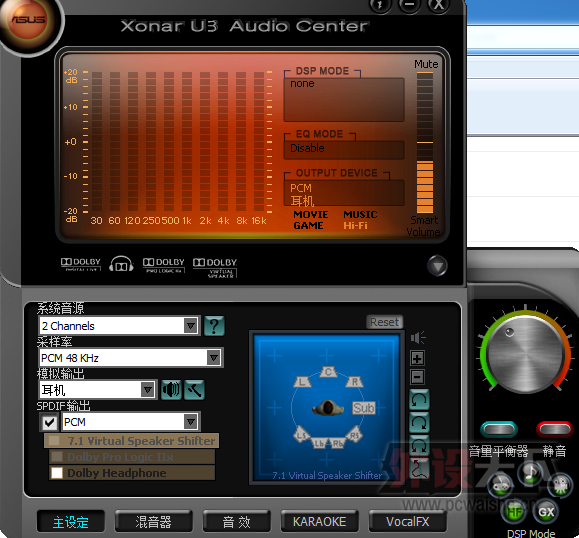Screen dimensions: 579x538
Task: Click the Dolby Digital Live logo
Action: 80,264
